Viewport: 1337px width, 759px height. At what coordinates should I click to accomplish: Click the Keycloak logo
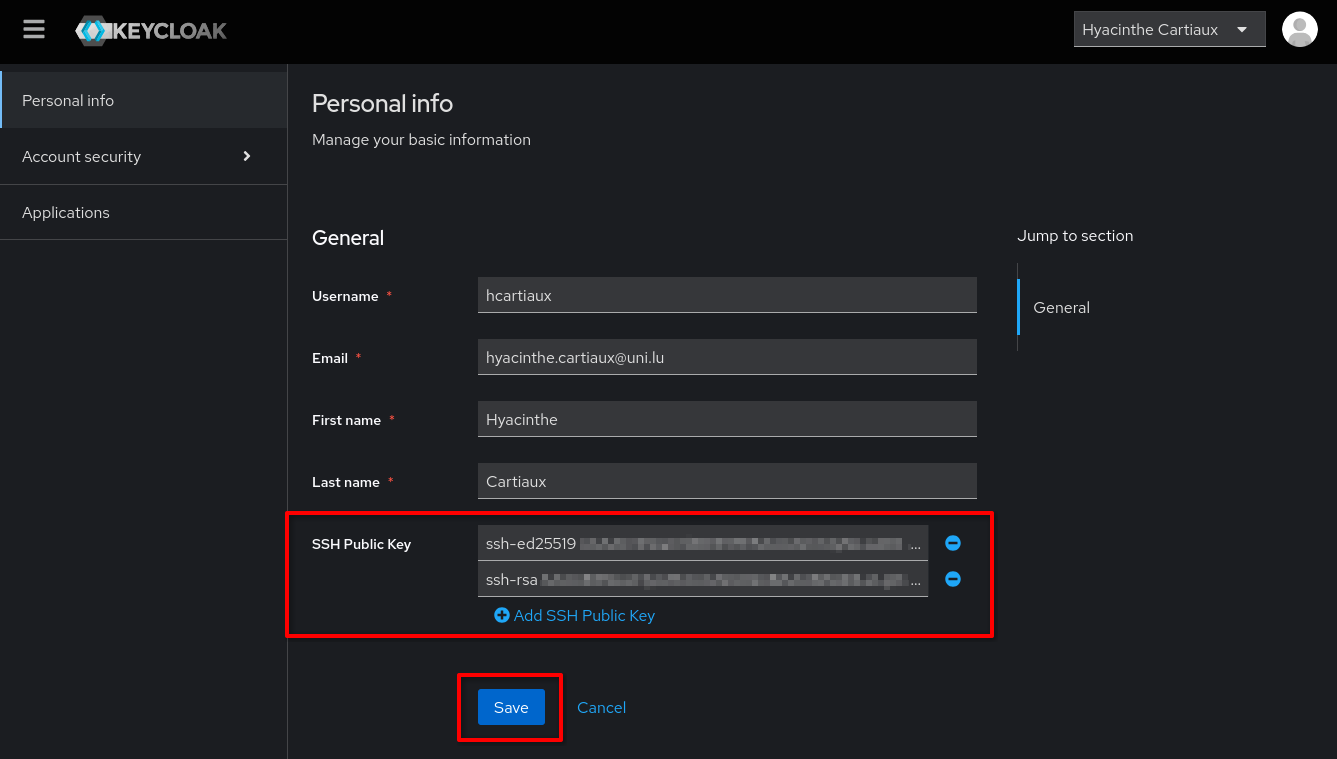pos(150,29)
